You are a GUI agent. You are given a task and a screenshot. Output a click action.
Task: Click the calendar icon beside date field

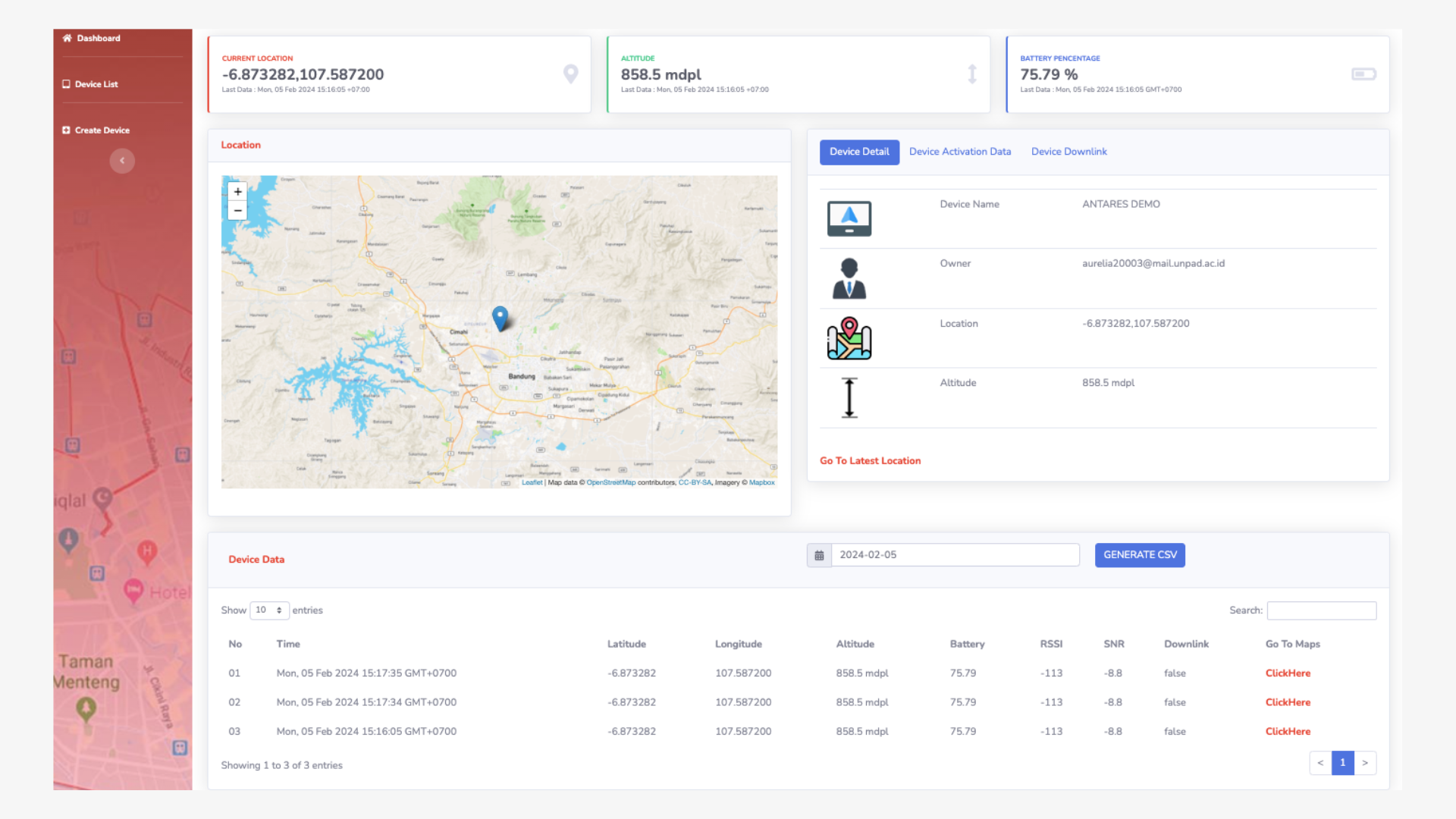coord(819,555)
